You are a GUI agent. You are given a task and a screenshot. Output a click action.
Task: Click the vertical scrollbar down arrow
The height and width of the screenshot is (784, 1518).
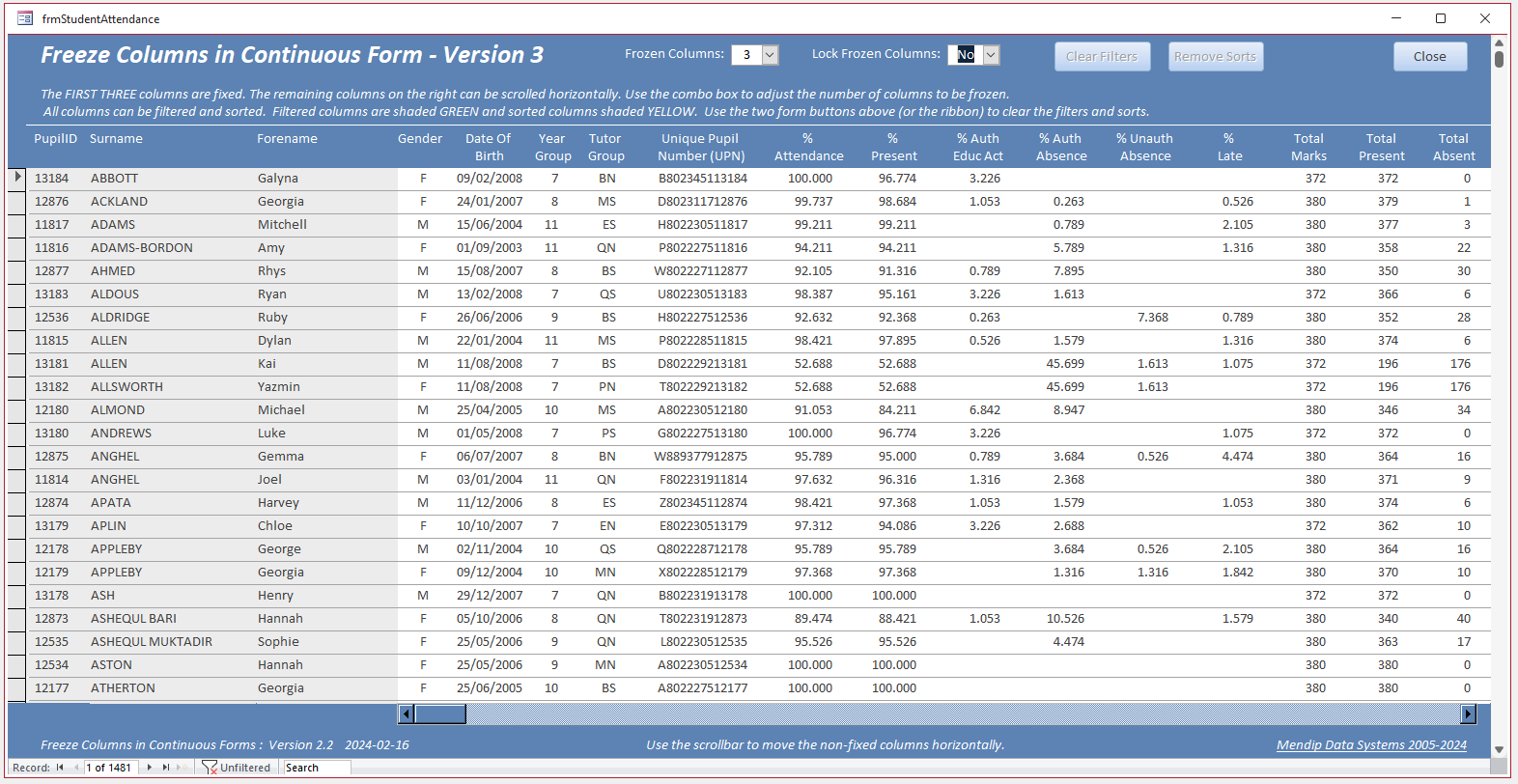pyautogui.click(x=1499, y=749)
